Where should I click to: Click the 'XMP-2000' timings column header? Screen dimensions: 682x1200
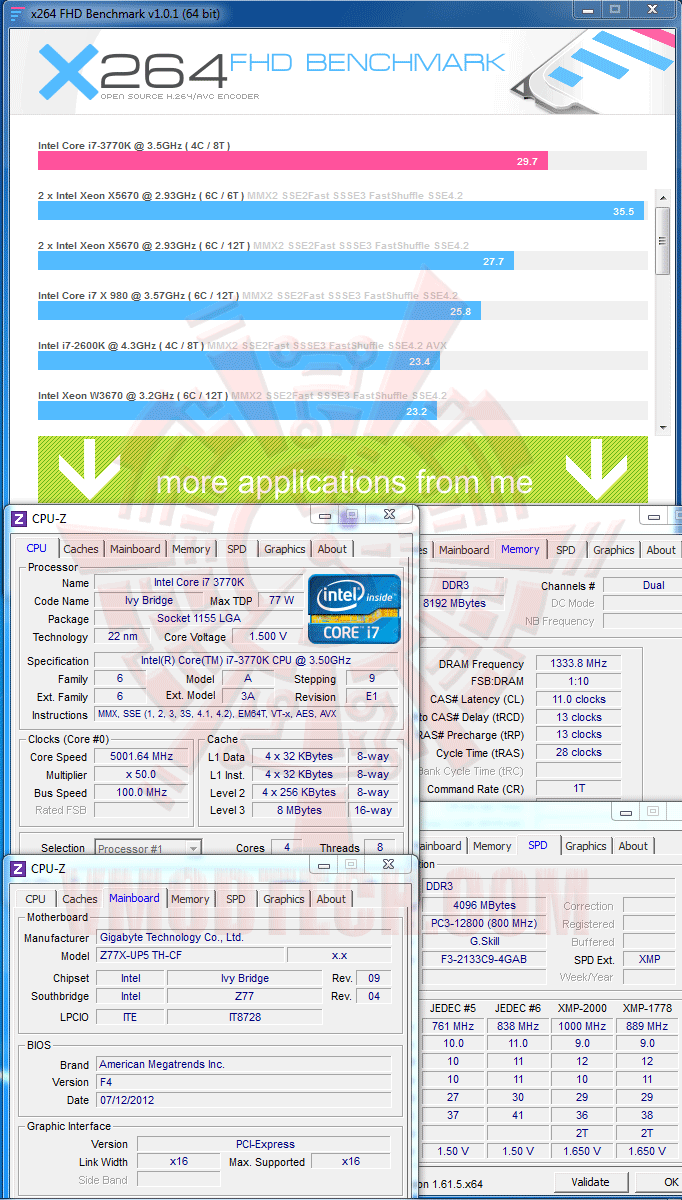coord(581,1008)
